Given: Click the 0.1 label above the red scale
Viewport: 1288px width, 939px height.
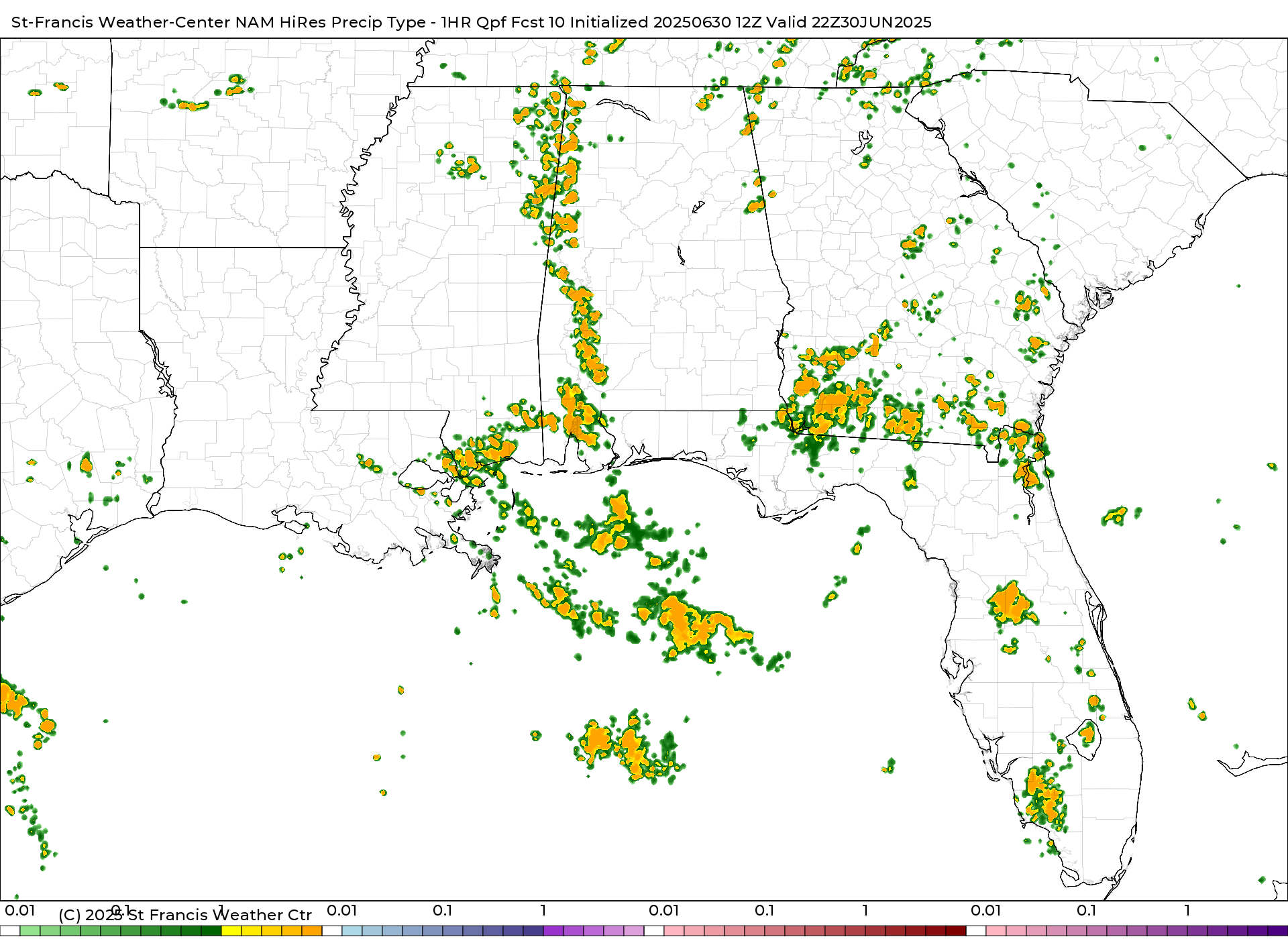Looking at the screenshot, I should tap(764, 911).
